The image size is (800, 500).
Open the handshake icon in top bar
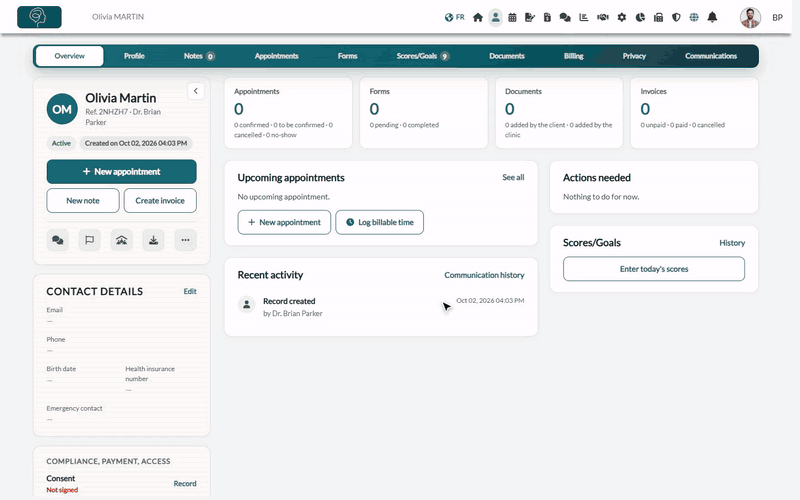(603, 17)
